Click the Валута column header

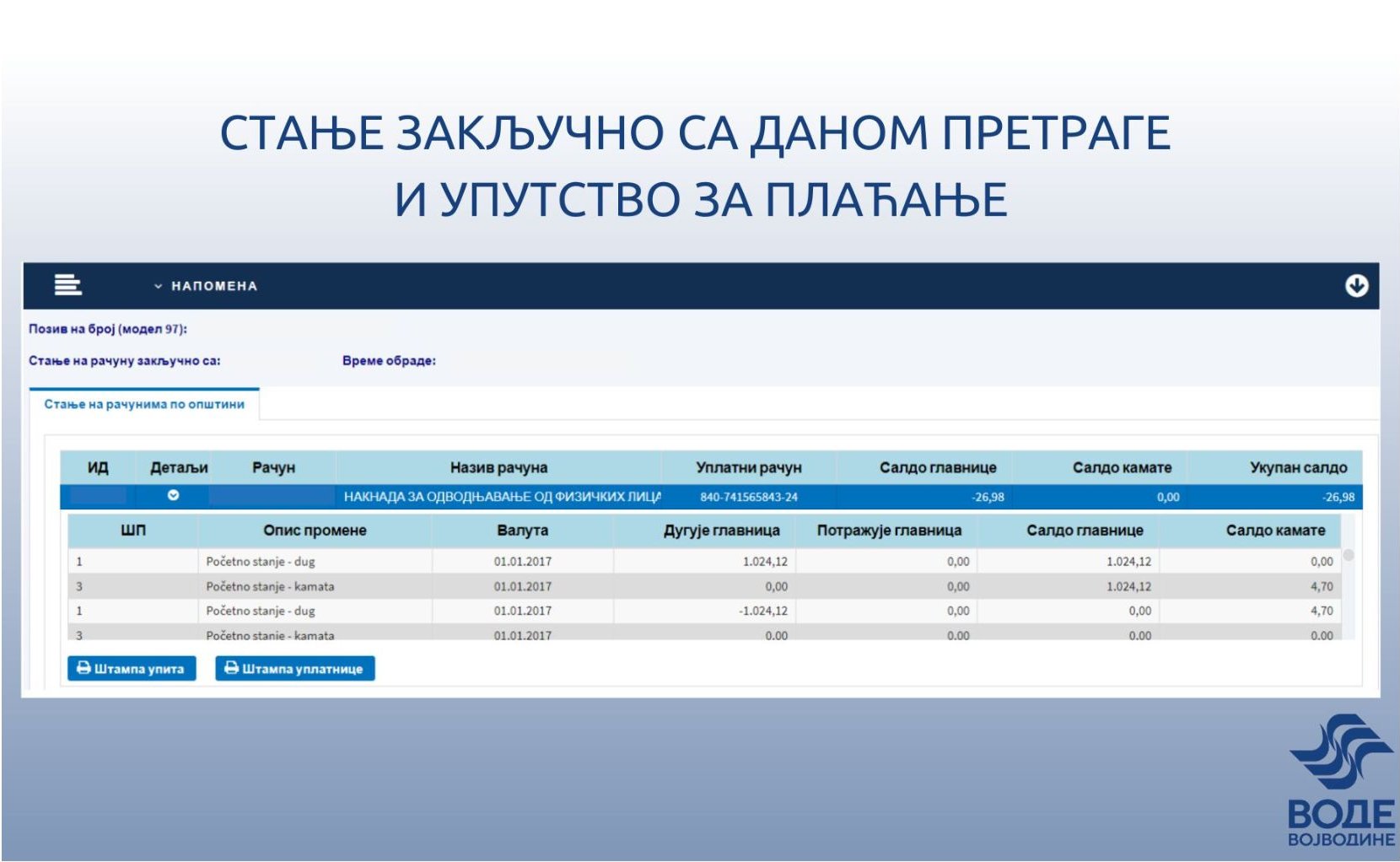click(522, 531)
